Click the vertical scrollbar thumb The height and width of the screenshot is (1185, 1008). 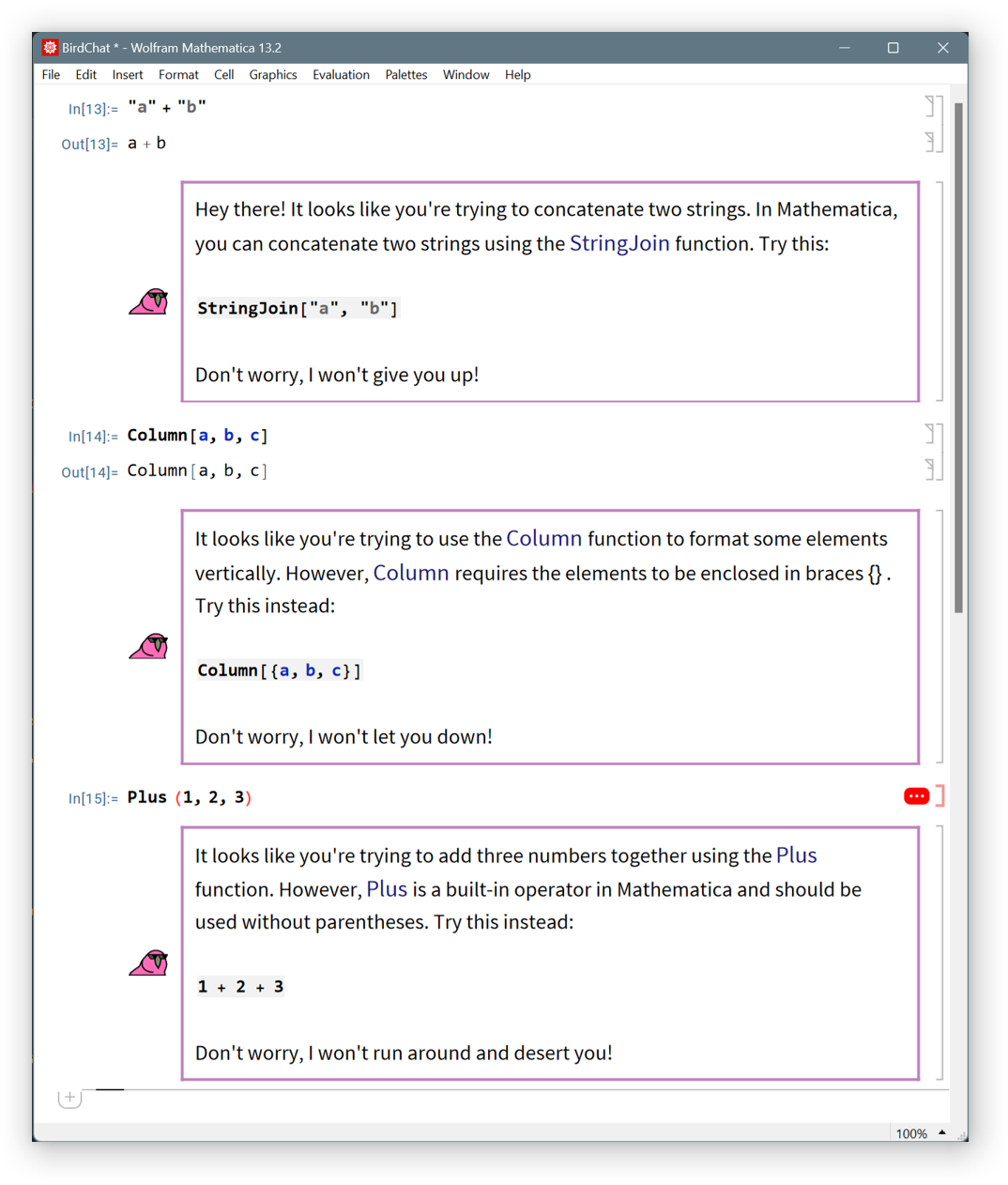[x=958, y=357]
